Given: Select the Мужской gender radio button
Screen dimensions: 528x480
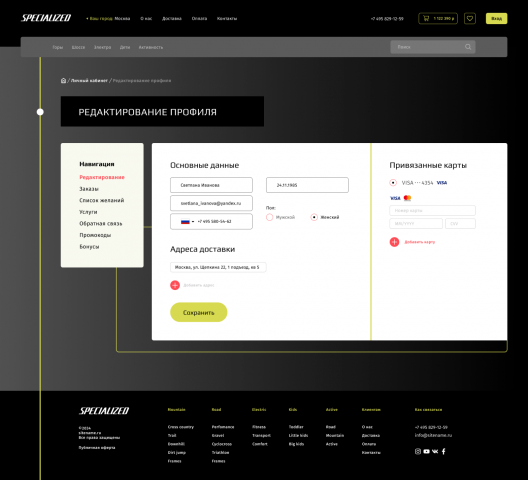Looking at the screenshot, I should (x=269, y=217).
